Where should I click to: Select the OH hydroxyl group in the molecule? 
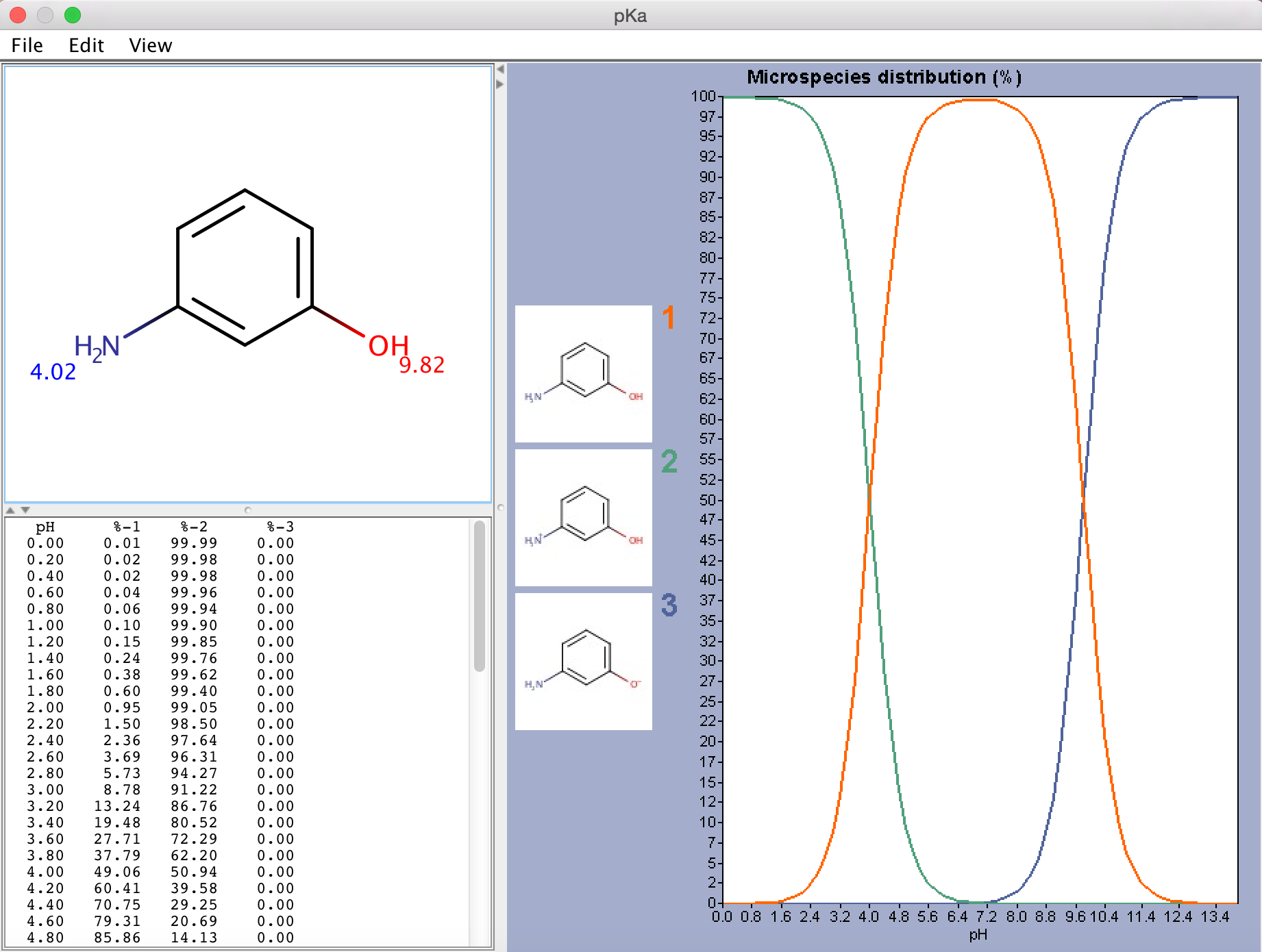(388, 346)
